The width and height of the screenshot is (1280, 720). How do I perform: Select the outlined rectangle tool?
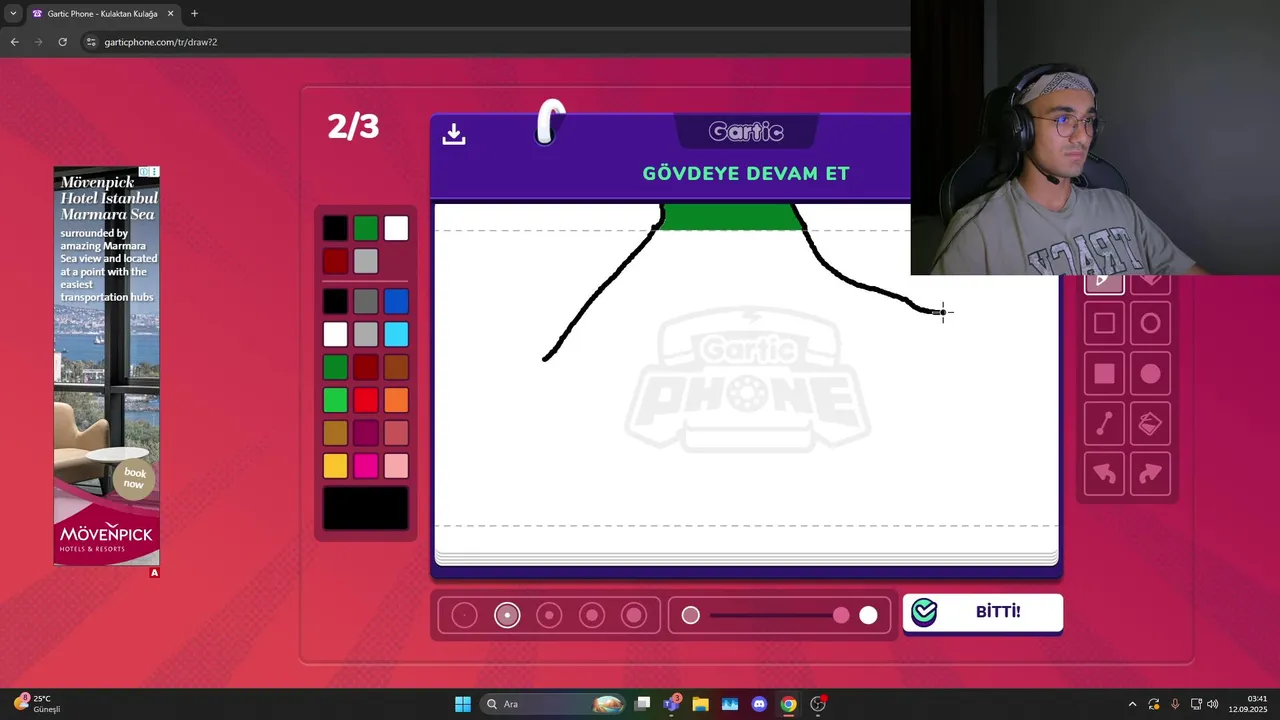pyautogui.click(x=1104, y=323)
